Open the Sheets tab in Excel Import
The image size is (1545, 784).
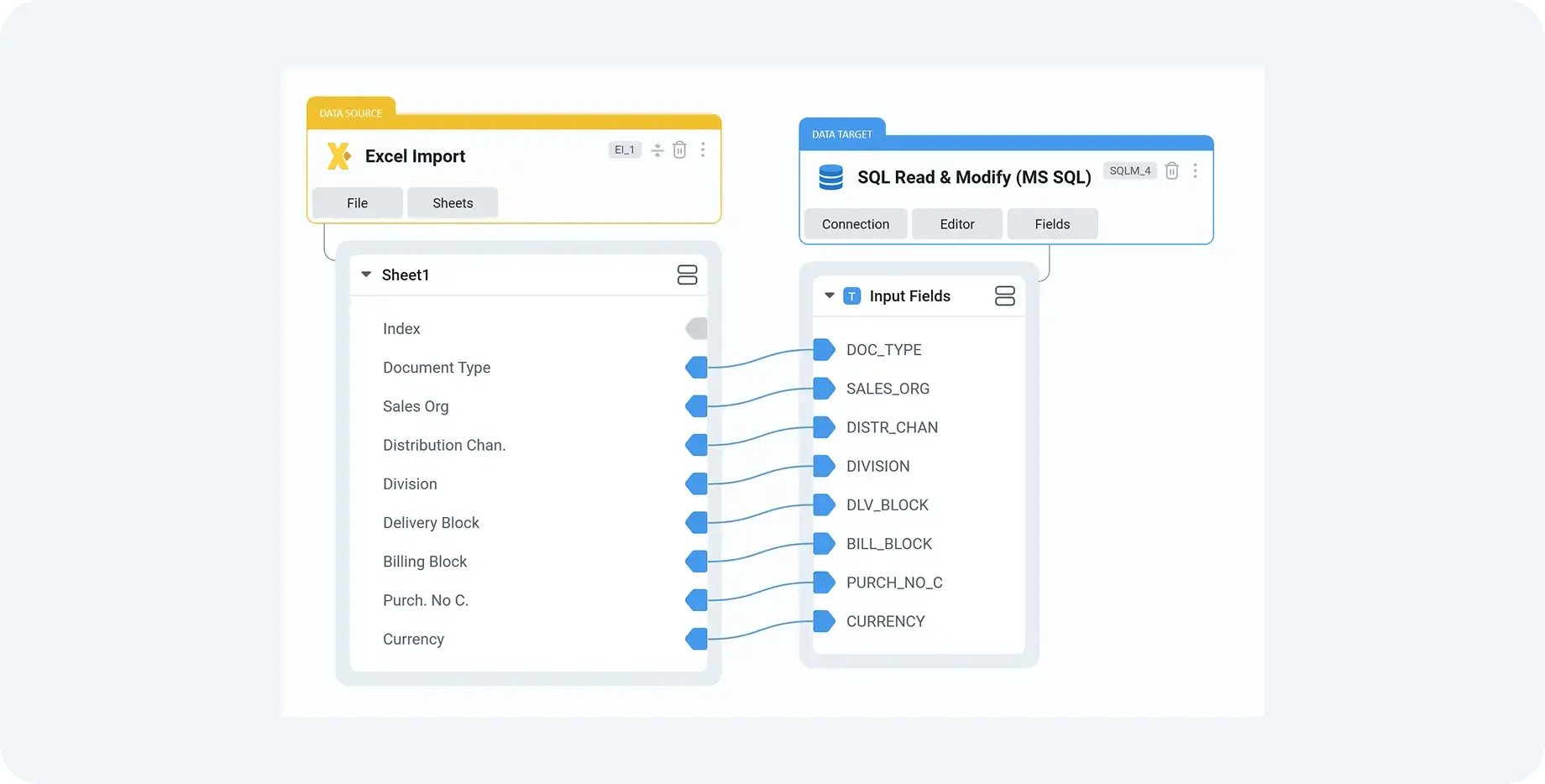coord(453,203)
